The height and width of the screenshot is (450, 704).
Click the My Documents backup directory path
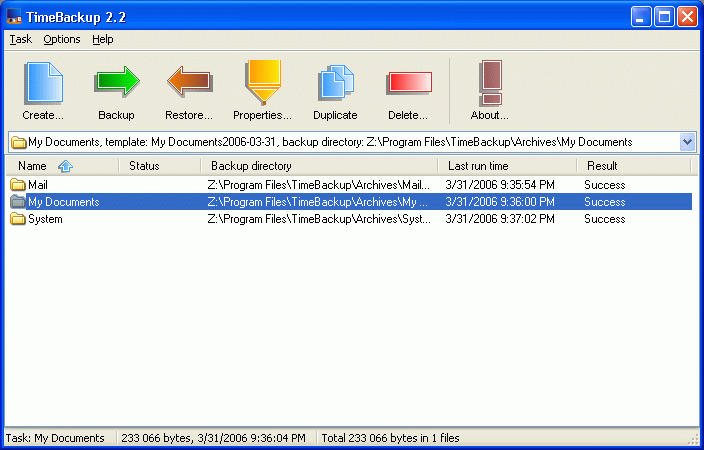(x=317, y=202)
